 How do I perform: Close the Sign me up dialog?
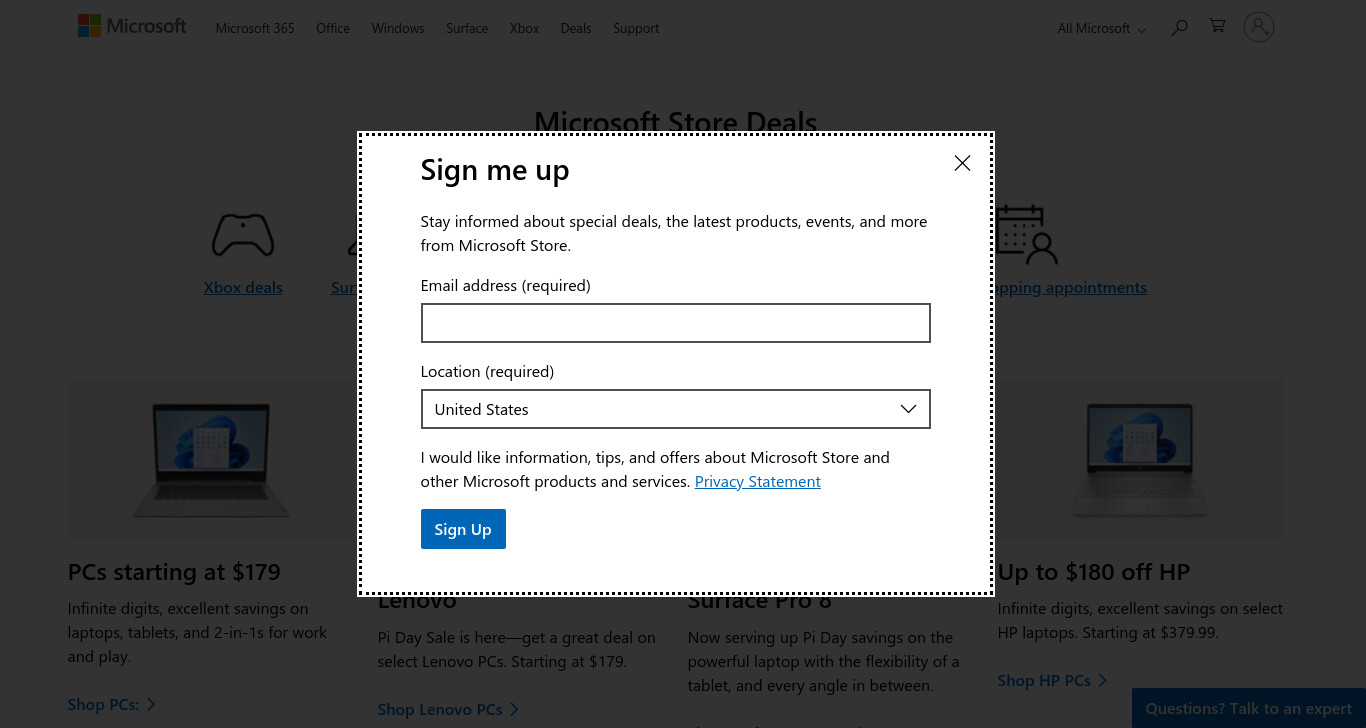click(x=962, y=163)
